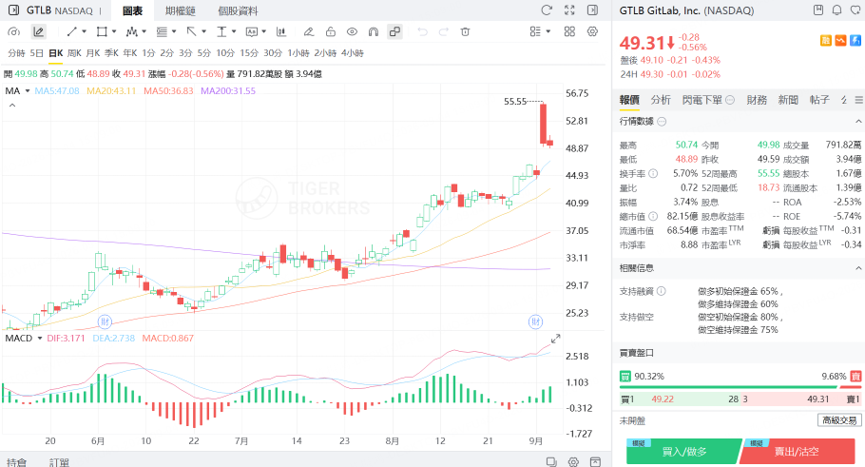Open the 新聞 tab
The height and width of the screenshot is (467, 865).
coord(788,100)
